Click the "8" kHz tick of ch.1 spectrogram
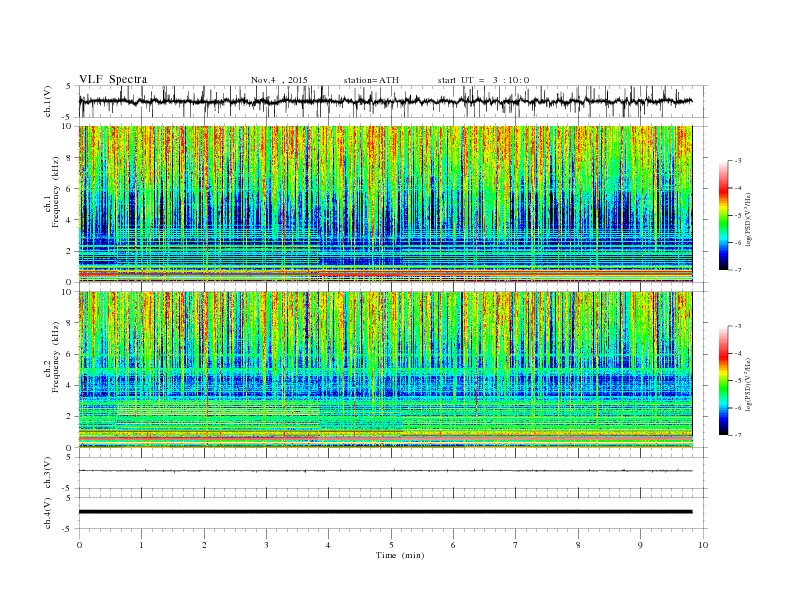 [x=70, y=158]
